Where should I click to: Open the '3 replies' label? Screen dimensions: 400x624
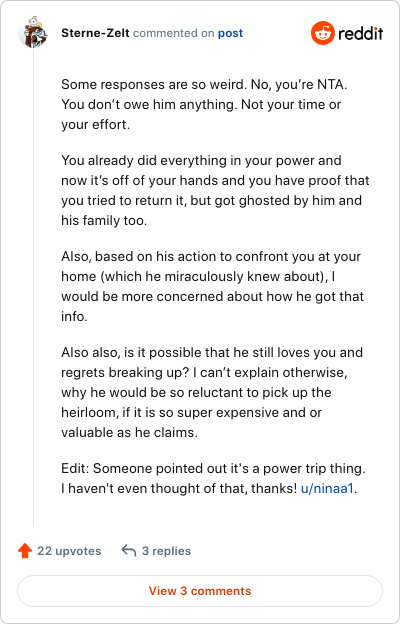pyautogui.click(x=166, y=551)
